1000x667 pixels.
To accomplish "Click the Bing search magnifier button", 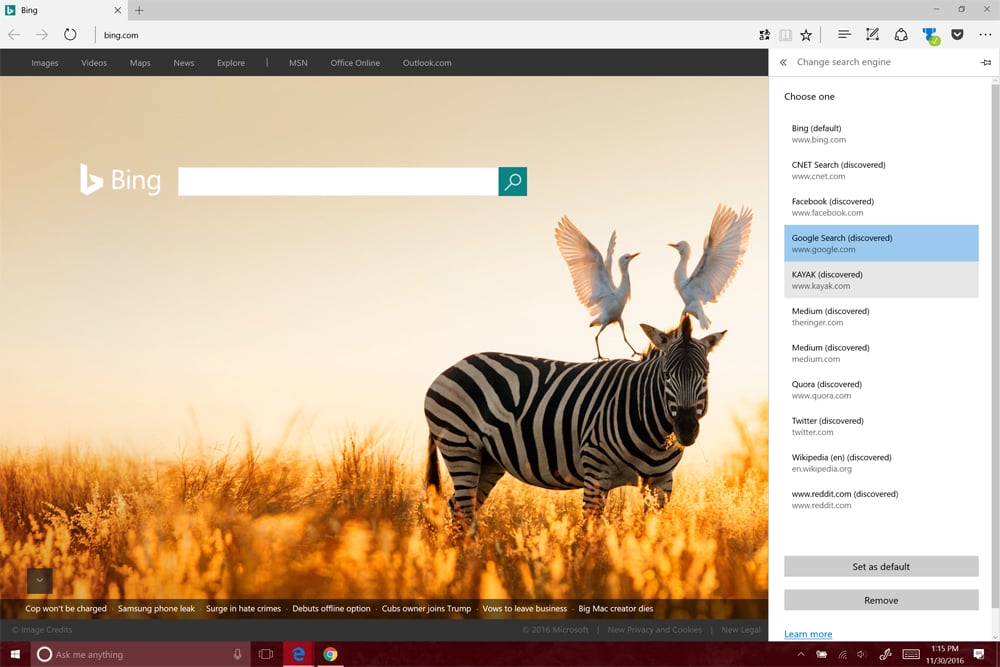I will 513,182.
